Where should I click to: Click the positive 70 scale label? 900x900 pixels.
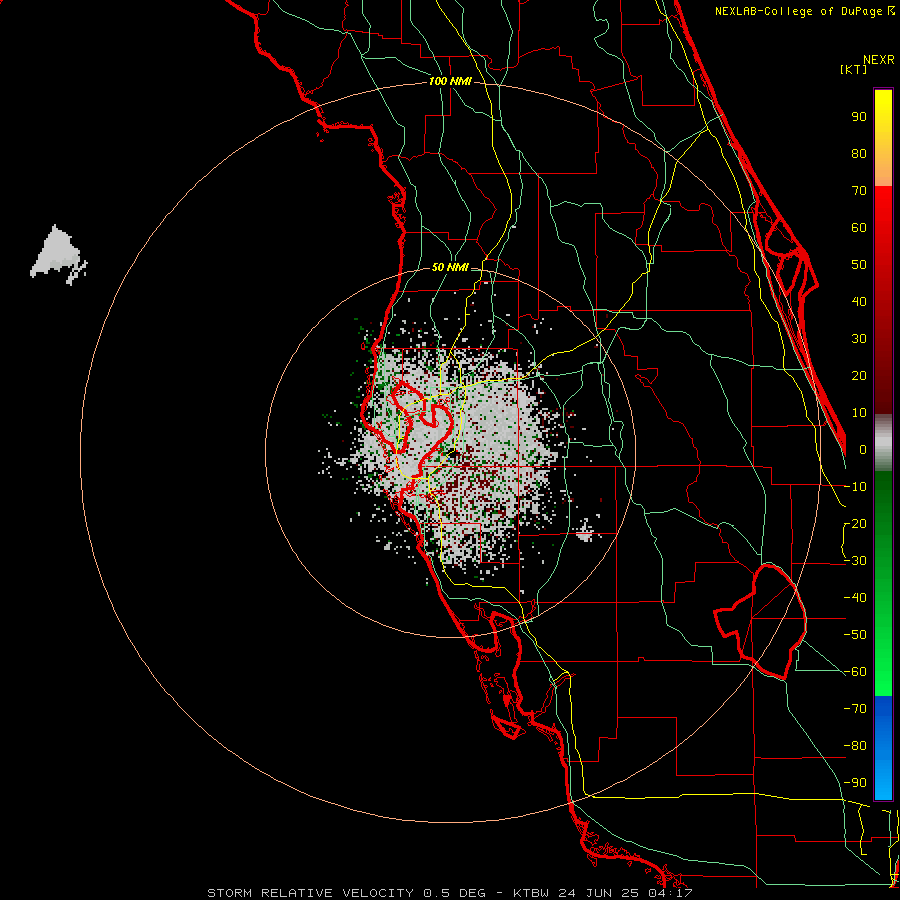click(859, 191)
